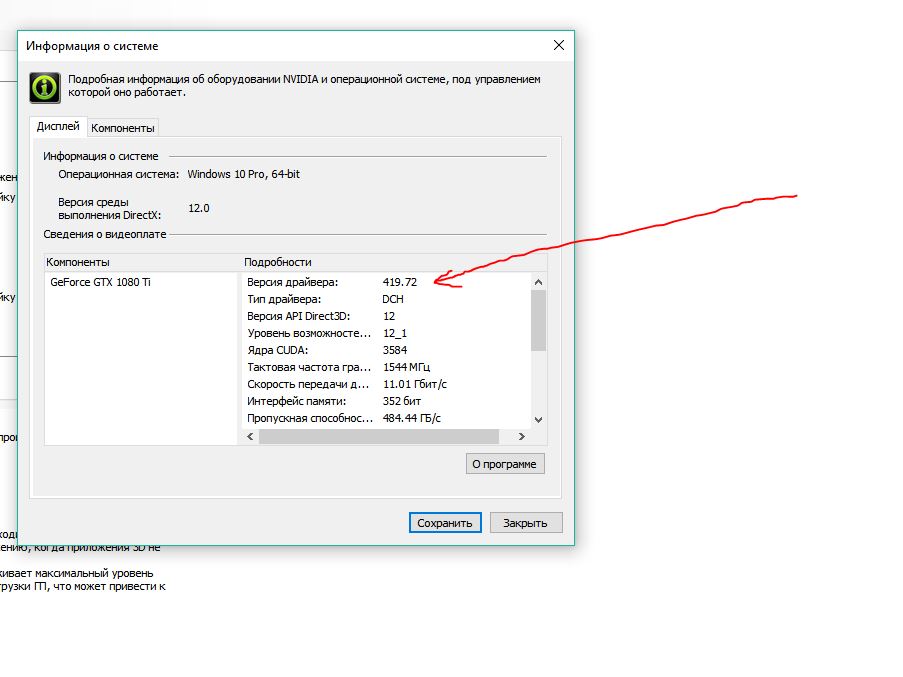Image resolution: width=903 pixels, height=677 pixels.
Task: Click the horizontal scrollbar thumb
Action: pos(379,436)
